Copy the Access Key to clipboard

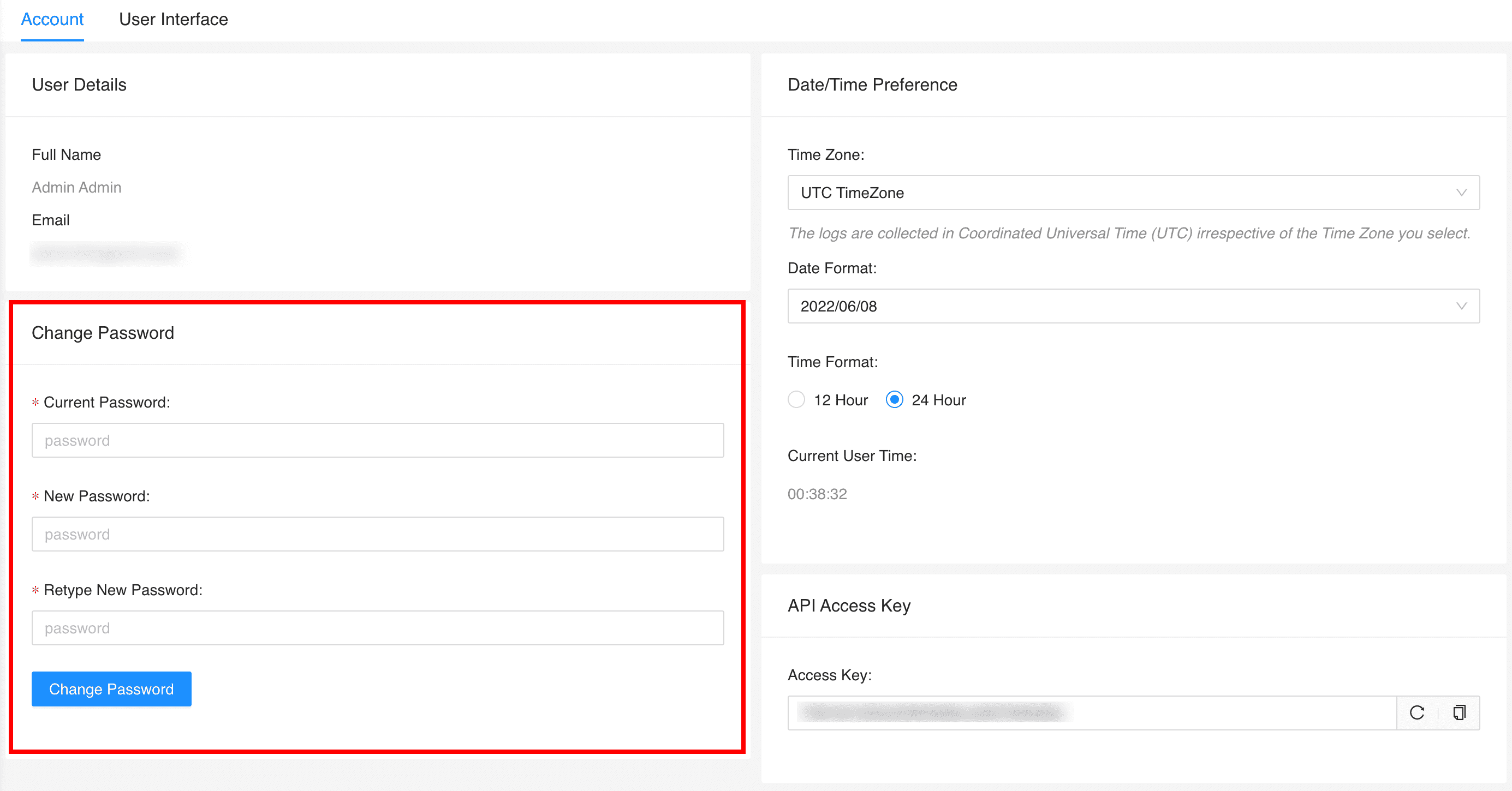(x=1459, y=713)
